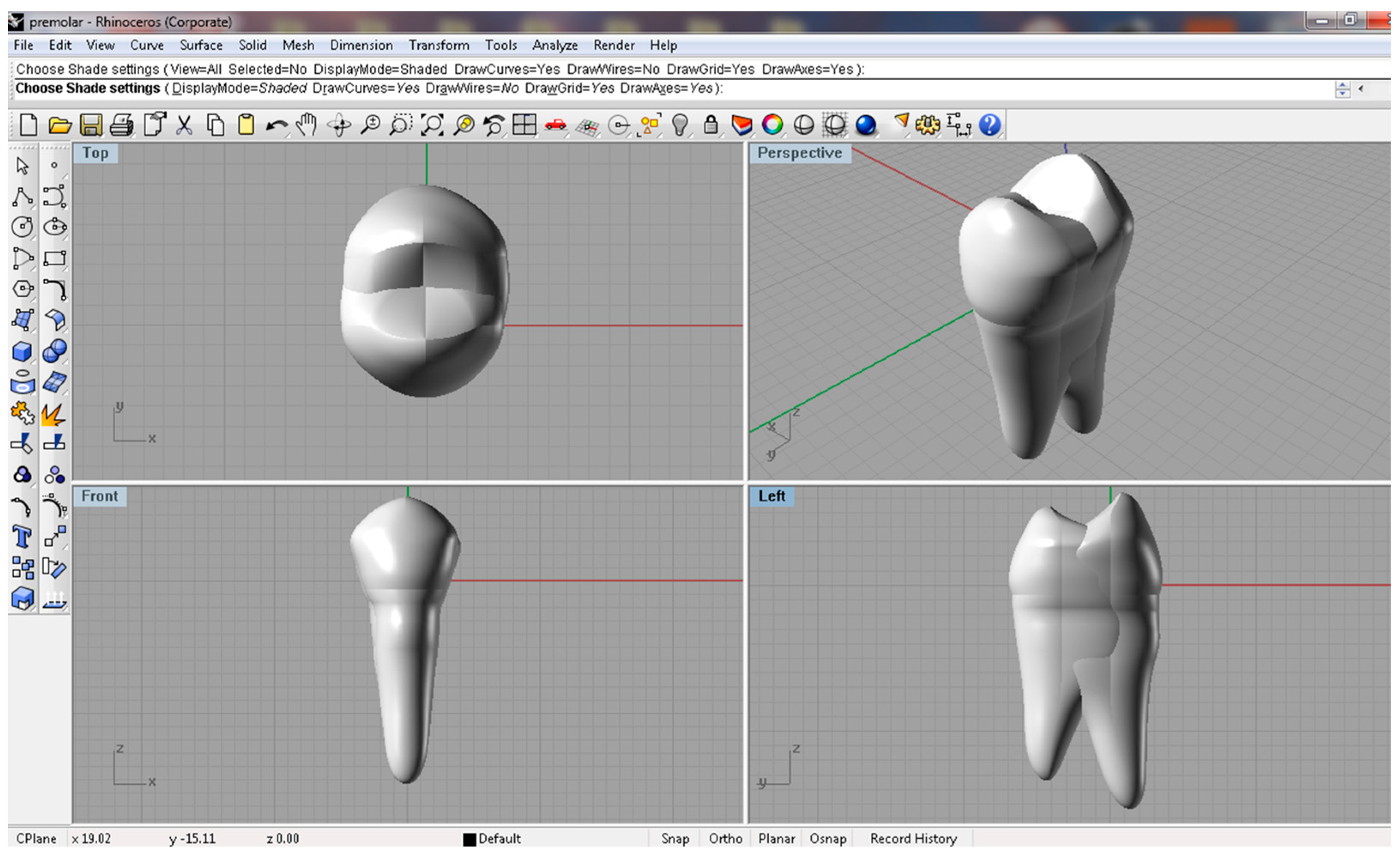
Task: Select the Text object tool
Action: [x=22, y=536]
